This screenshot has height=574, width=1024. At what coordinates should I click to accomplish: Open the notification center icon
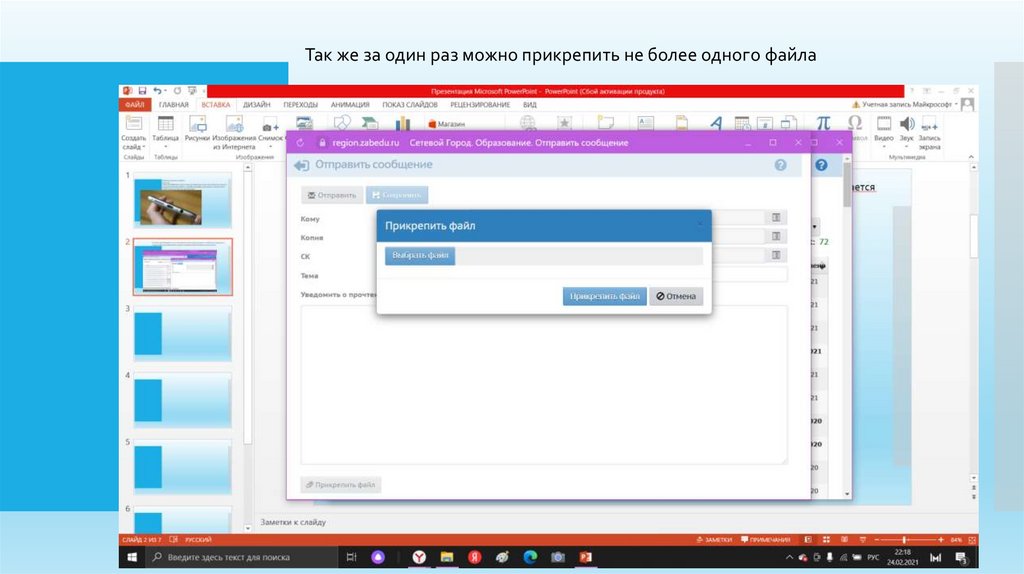point(961,558)
